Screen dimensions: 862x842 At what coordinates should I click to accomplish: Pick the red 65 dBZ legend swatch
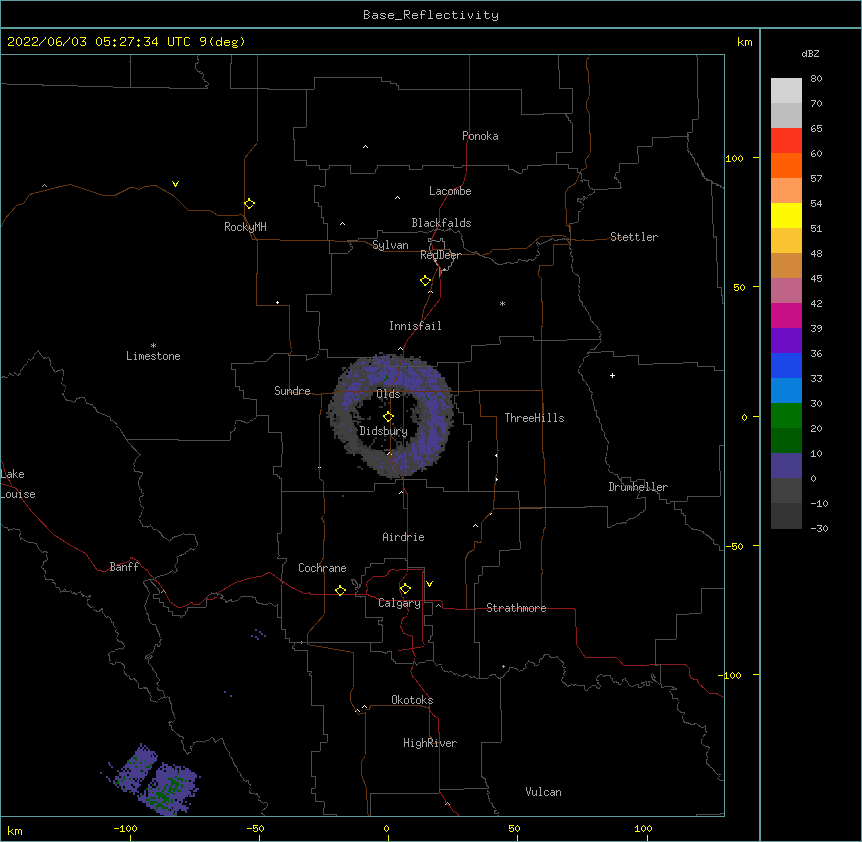pyautogui.click(x=786, y=140)
